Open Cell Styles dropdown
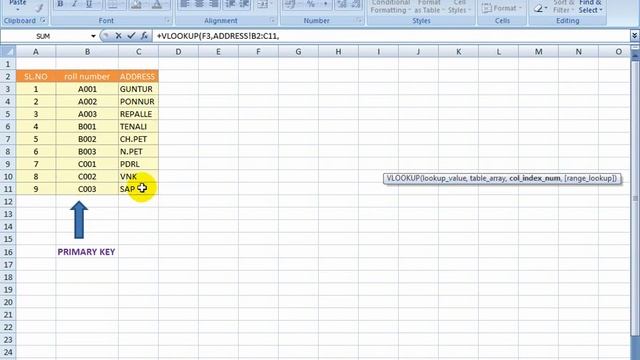 [x=459, y=6]
